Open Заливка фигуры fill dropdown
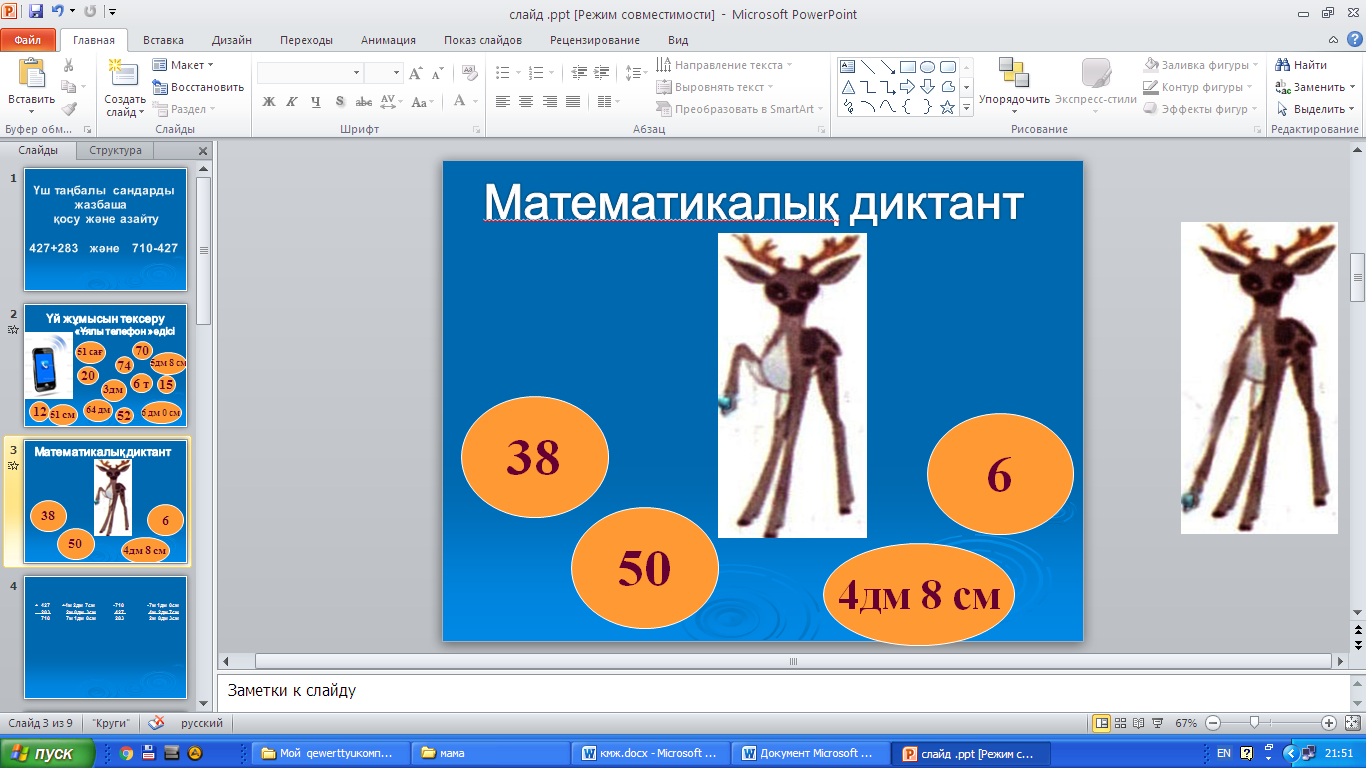The width and height of the screenshot is (1366, 768). [x=1202, y=65]
